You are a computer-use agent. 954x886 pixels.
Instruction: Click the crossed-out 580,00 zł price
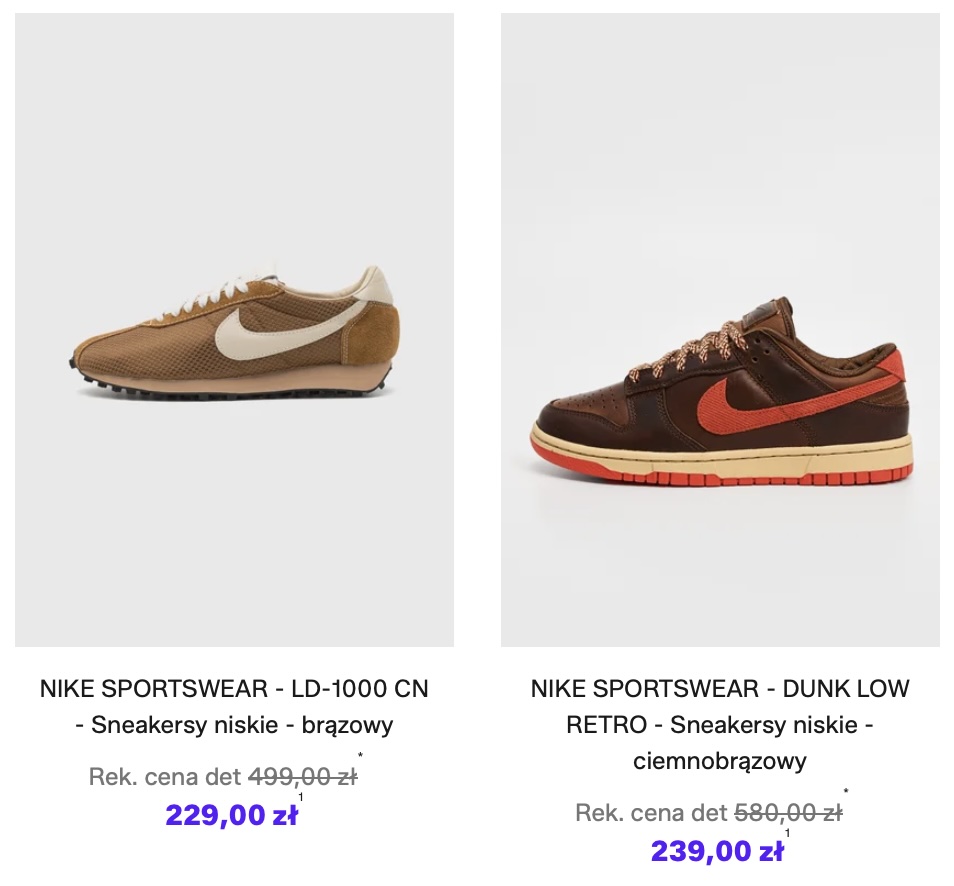tap(788, 813)
